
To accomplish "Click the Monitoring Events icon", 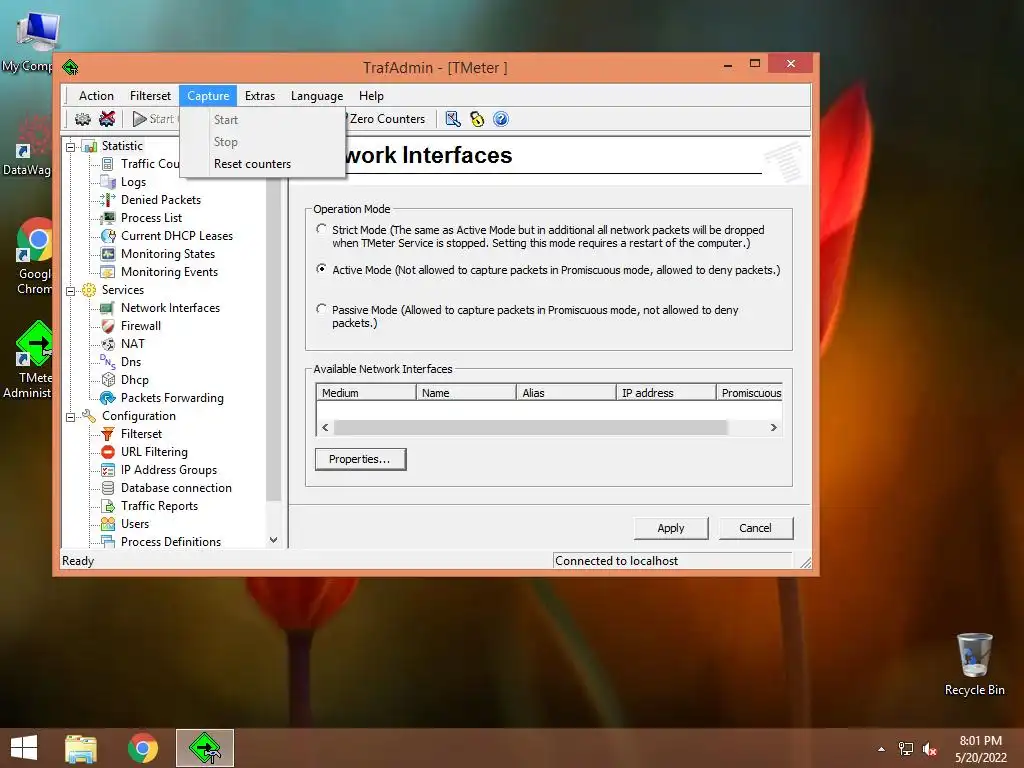I will click(x=108, y=272).
